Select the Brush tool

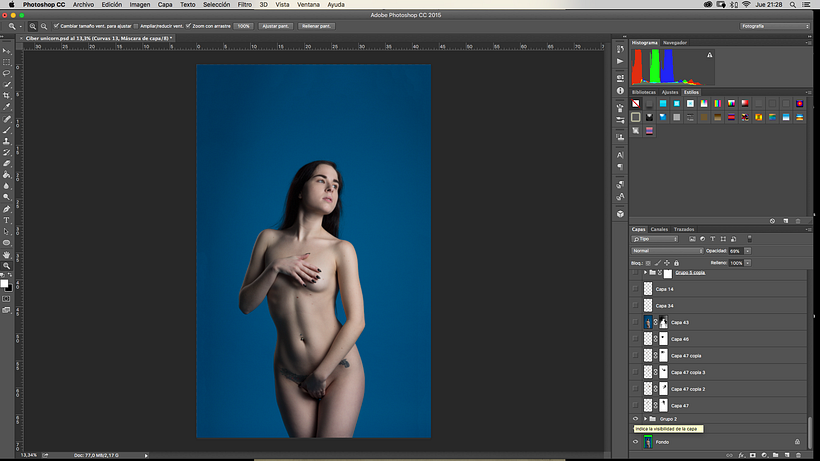click(6, 130)
